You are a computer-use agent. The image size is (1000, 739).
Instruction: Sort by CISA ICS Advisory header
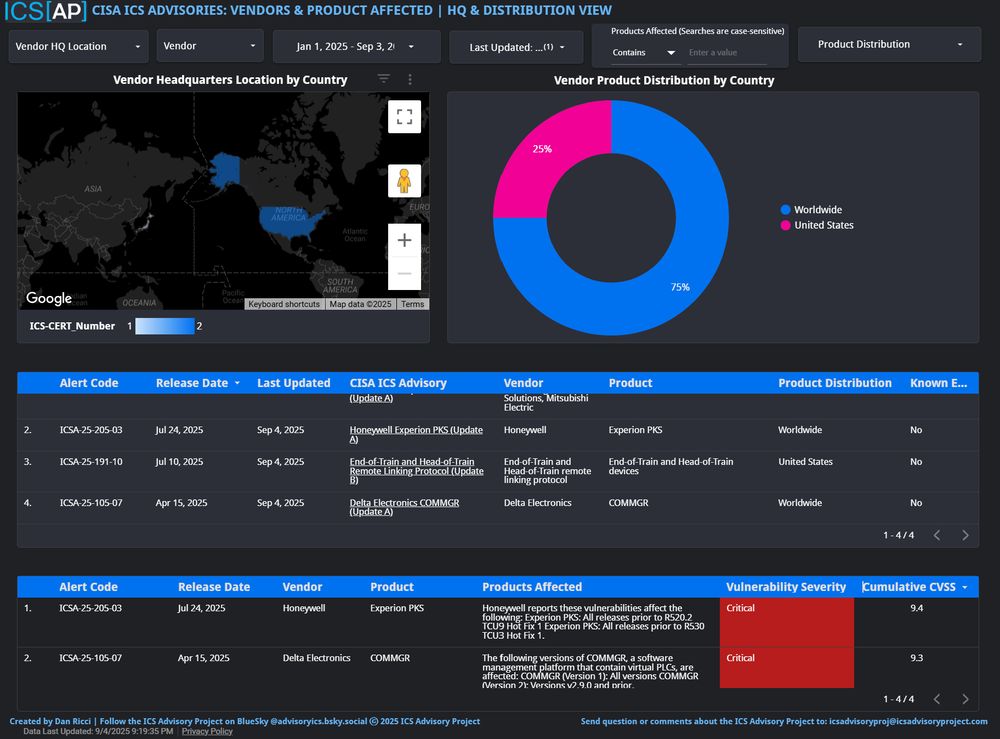pos(398,383)
